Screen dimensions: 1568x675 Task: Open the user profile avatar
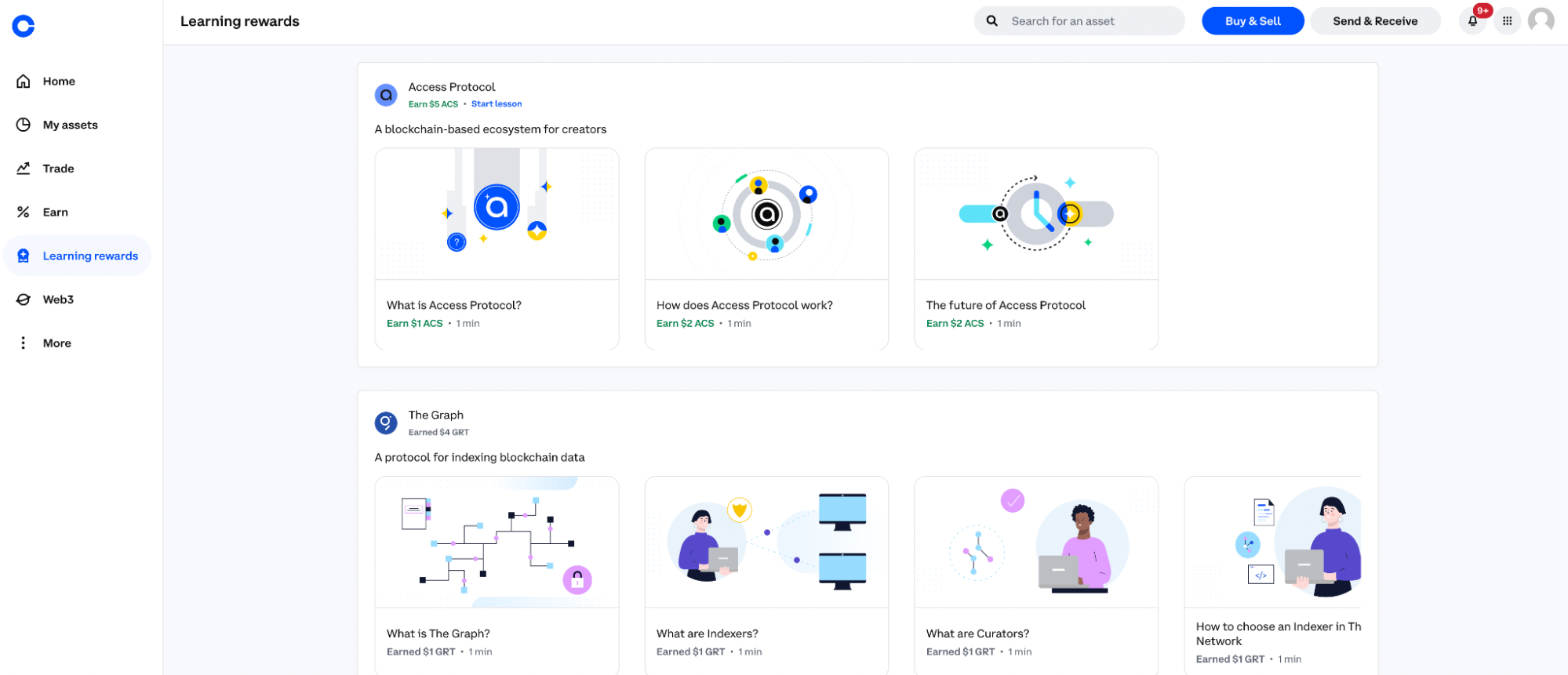point(1541,20)
